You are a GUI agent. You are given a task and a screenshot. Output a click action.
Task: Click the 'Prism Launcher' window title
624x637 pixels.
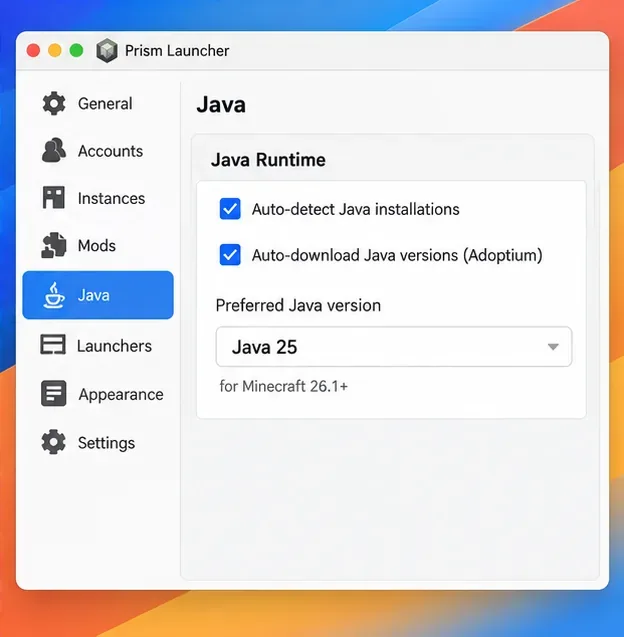177,51
